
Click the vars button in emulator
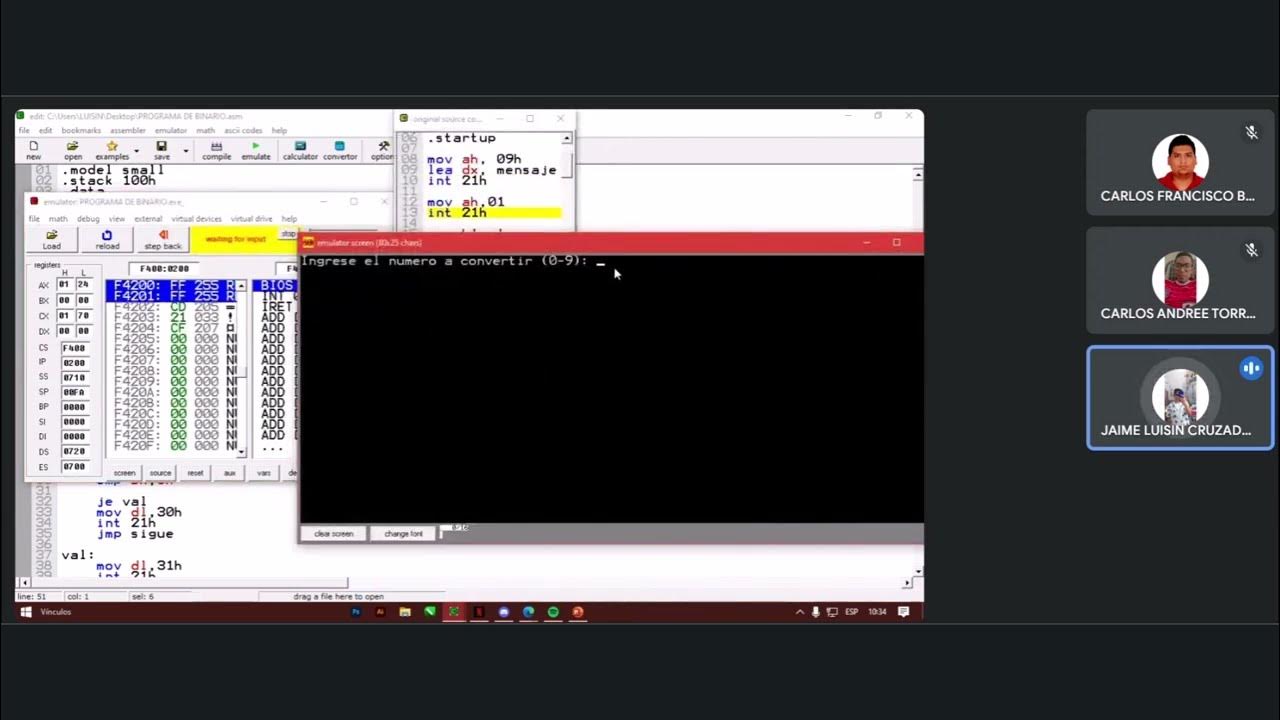[x=264, y=473]
